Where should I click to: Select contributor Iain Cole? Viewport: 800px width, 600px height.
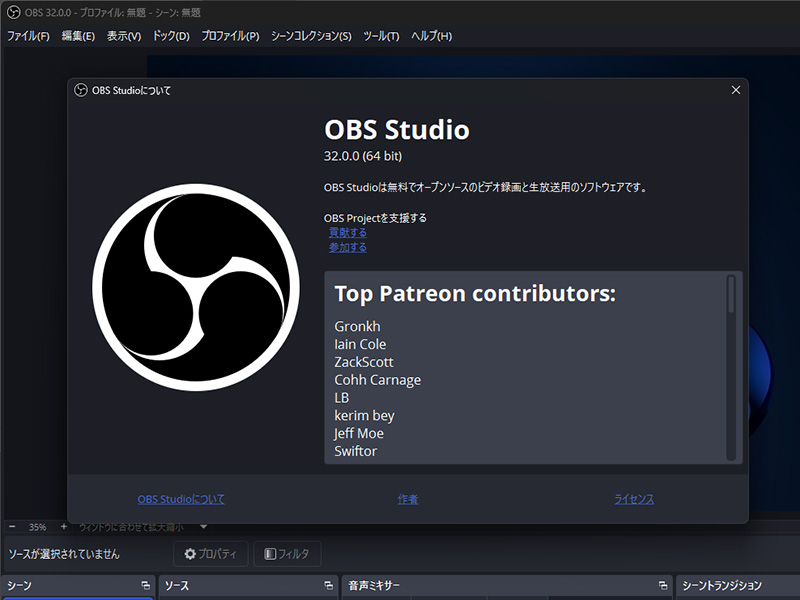coord(360,344)
